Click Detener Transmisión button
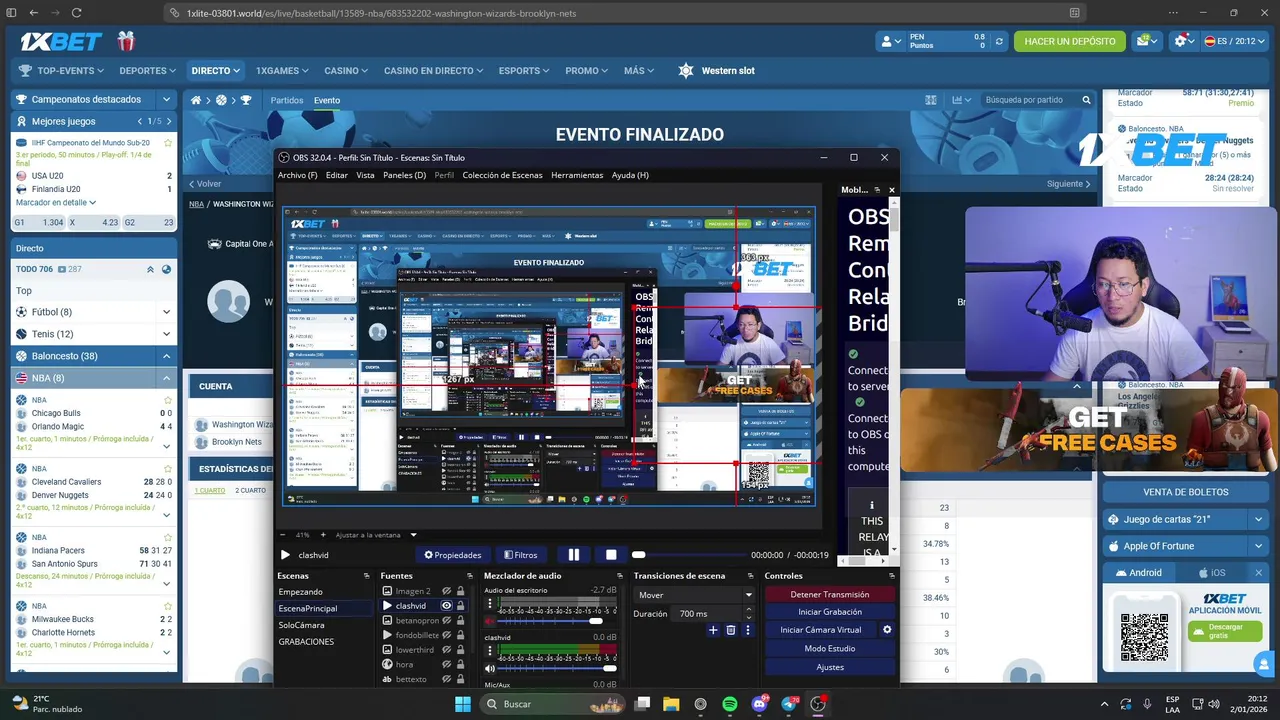 (830, 595)
